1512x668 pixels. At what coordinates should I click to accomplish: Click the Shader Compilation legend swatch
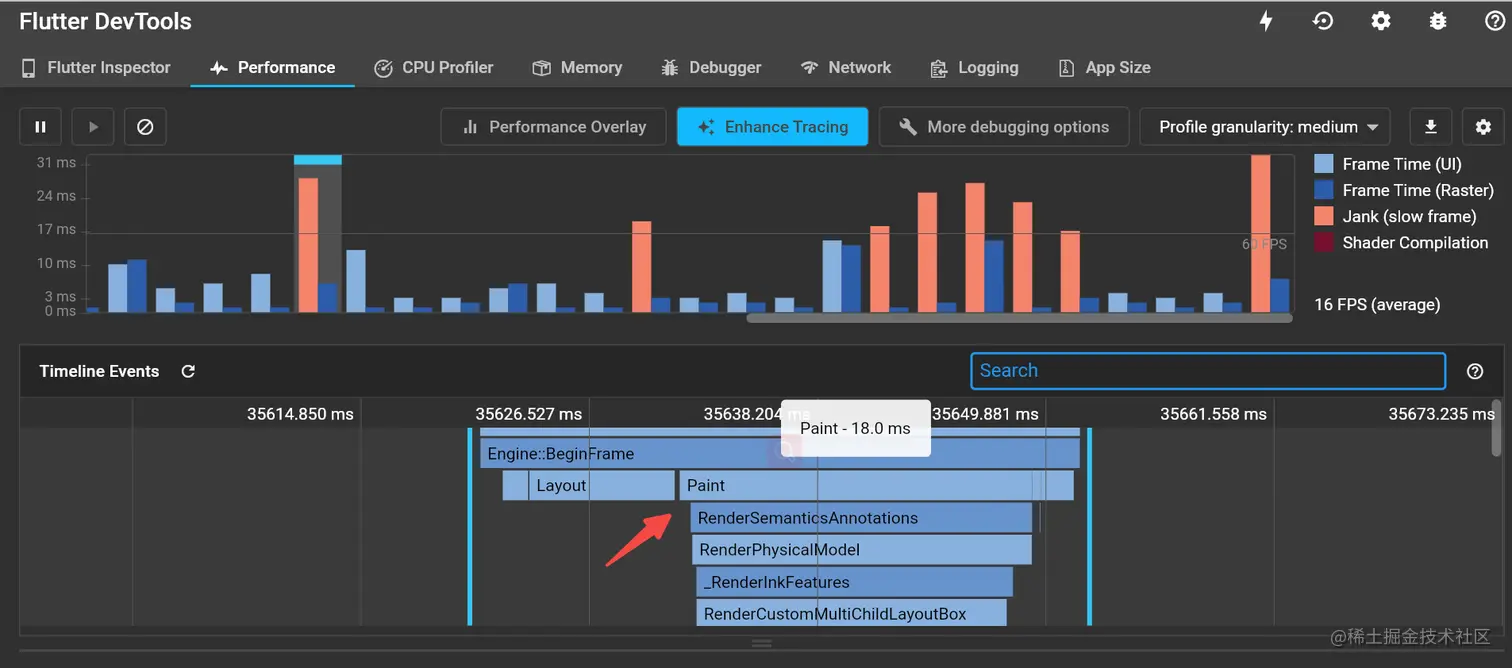pos(1324,242)
